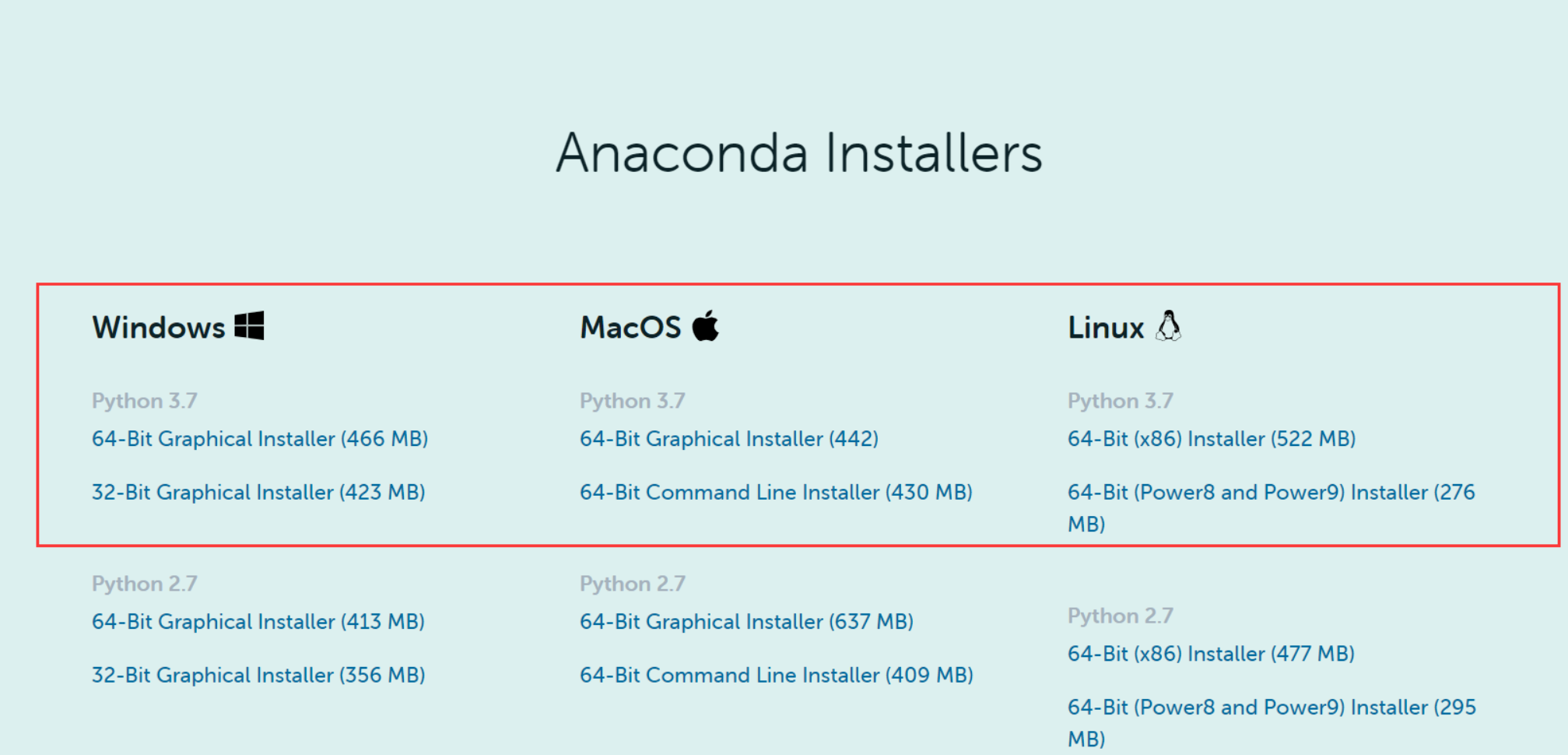This screenshot has height=755, width=1568.
Task: Download Windows Python 2.7 64-Bit Graphical Installer
Action: (x=258, y=622)
